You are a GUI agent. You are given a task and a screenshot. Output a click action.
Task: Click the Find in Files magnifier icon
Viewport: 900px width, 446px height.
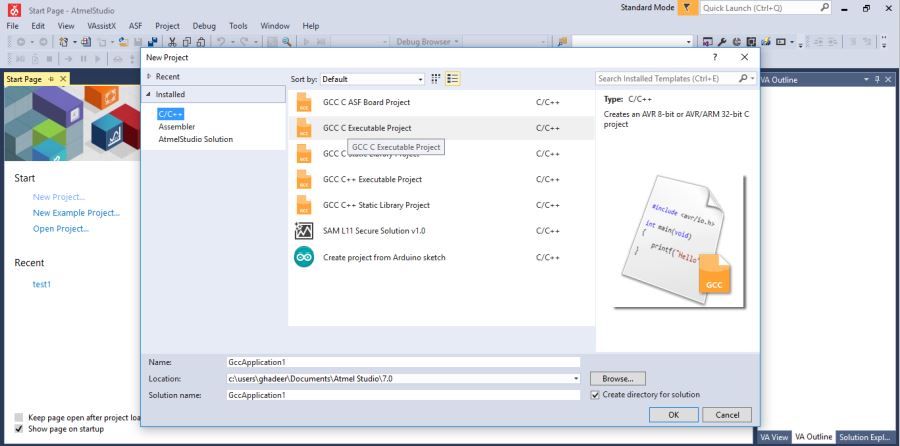point(286,42)
